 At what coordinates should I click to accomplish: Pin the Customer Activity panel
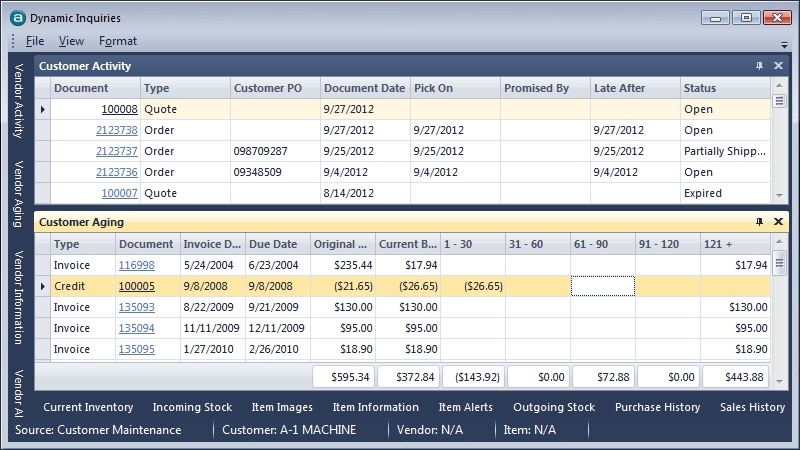[x=759, y=66]
